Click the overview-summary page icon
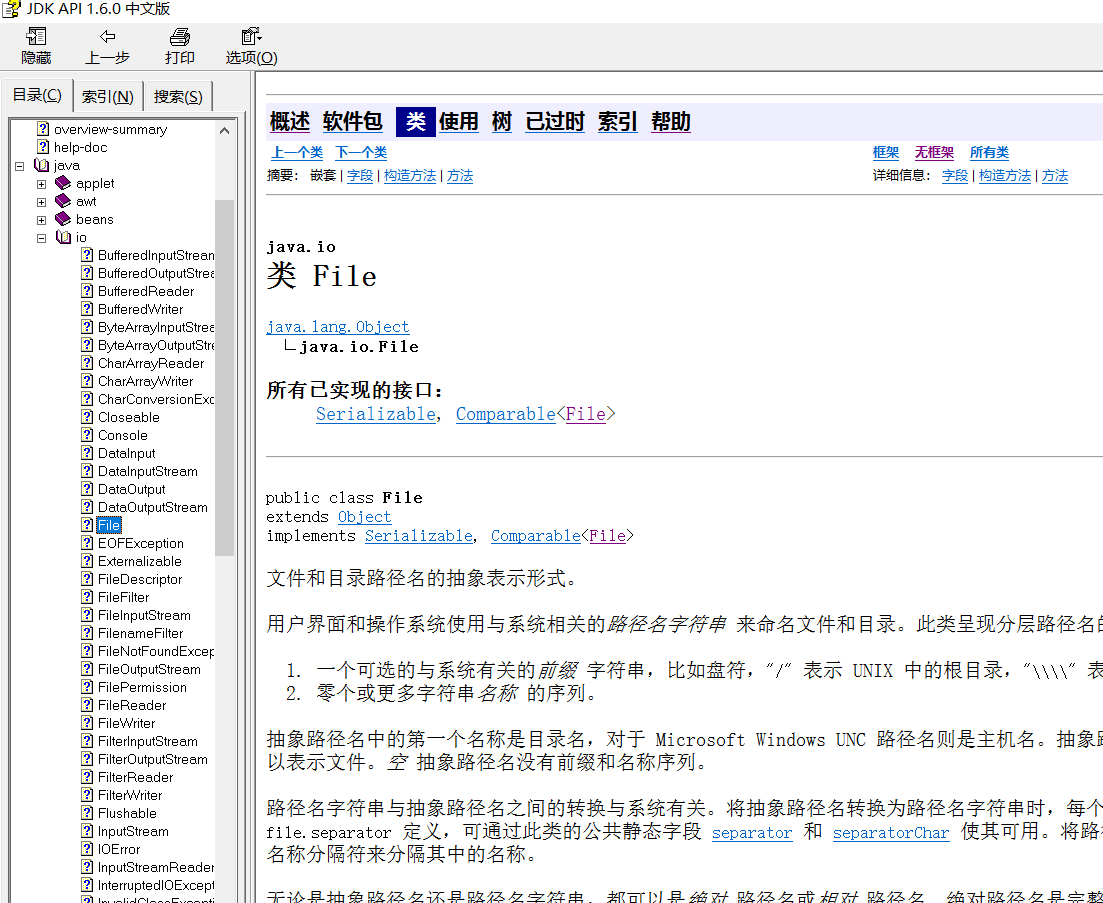This screenshot has height=903, width=1103. tap(43, 129)
